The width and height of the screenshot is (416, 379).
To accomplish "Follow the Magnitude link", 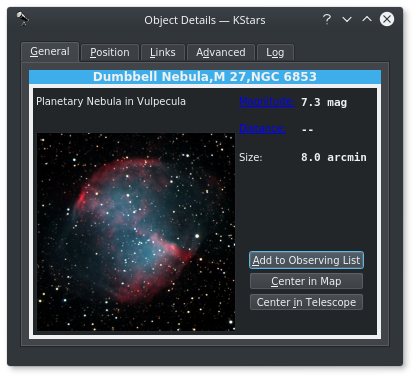I will pyautogui.click(x=267, y=101).
